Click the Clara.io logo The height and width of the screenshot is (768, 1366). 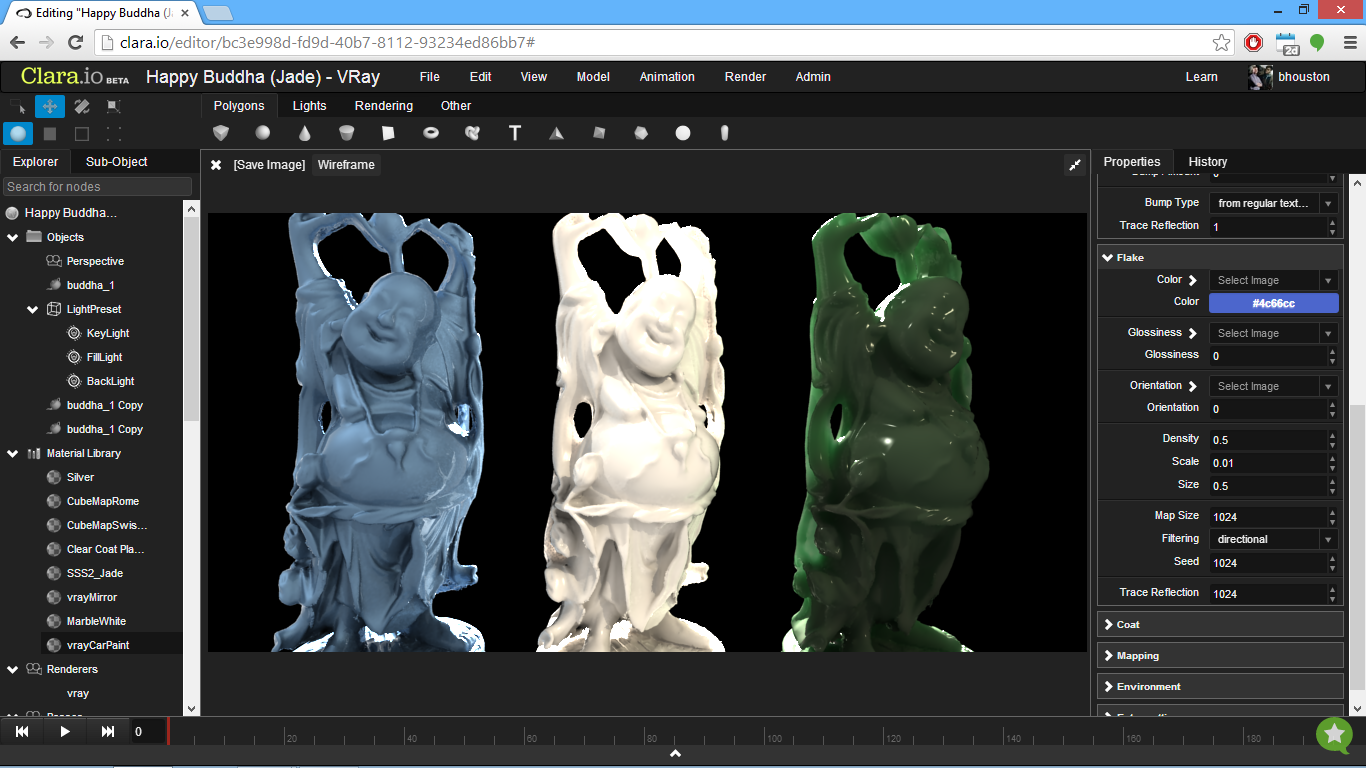[75, 77]
